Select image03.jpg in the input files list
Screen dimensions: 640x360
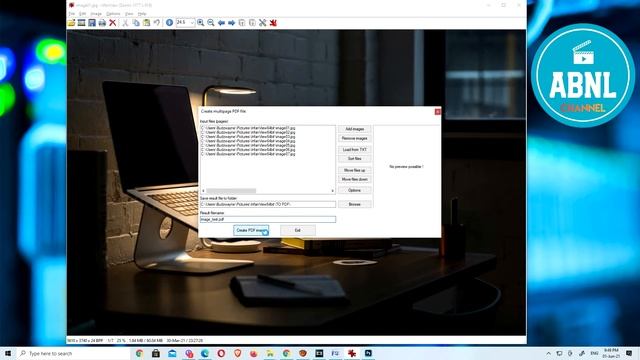248,137
